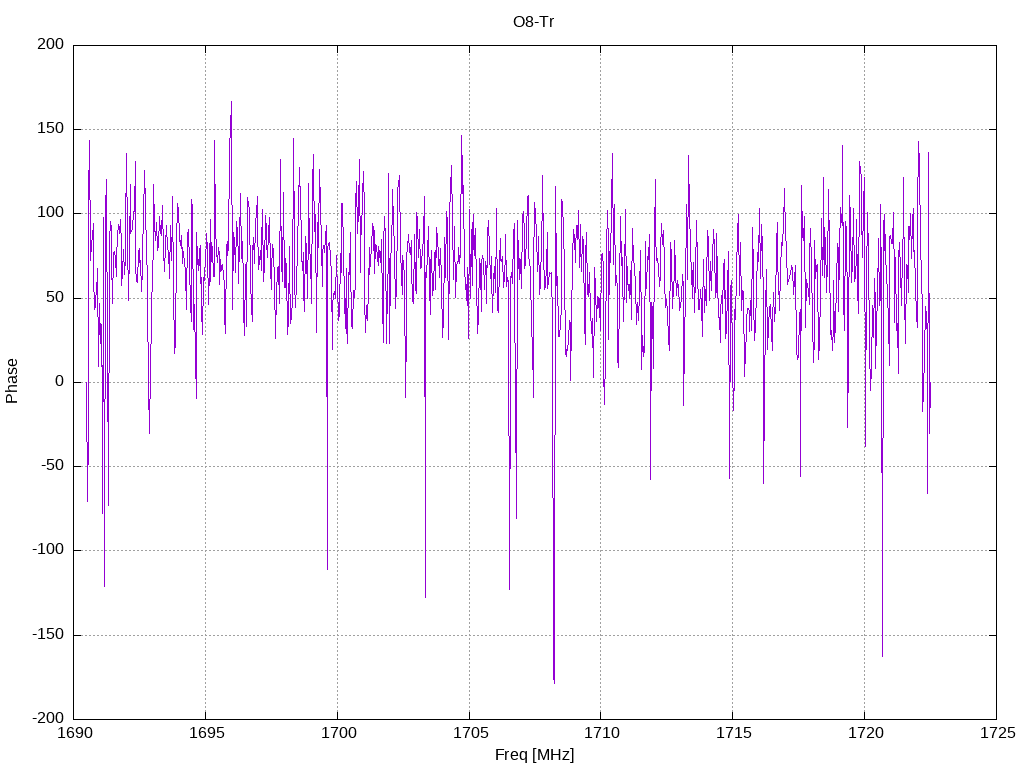1024x768 pixels.
Task: Click the y-axis value 200
Action: click(x=51, y=44)
